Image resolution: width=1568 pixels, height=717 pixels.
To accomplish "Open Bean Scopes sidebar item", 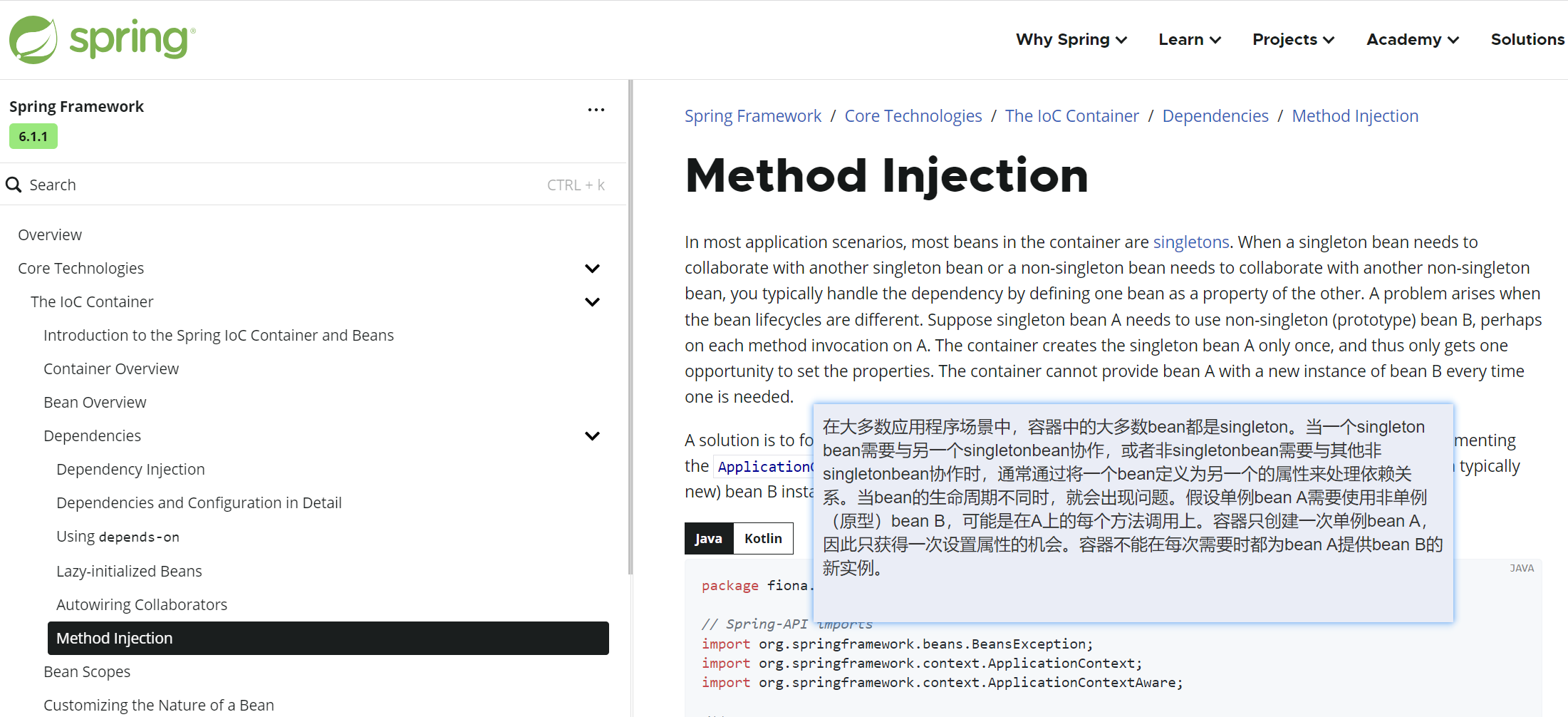I will [x=87, y=672].
